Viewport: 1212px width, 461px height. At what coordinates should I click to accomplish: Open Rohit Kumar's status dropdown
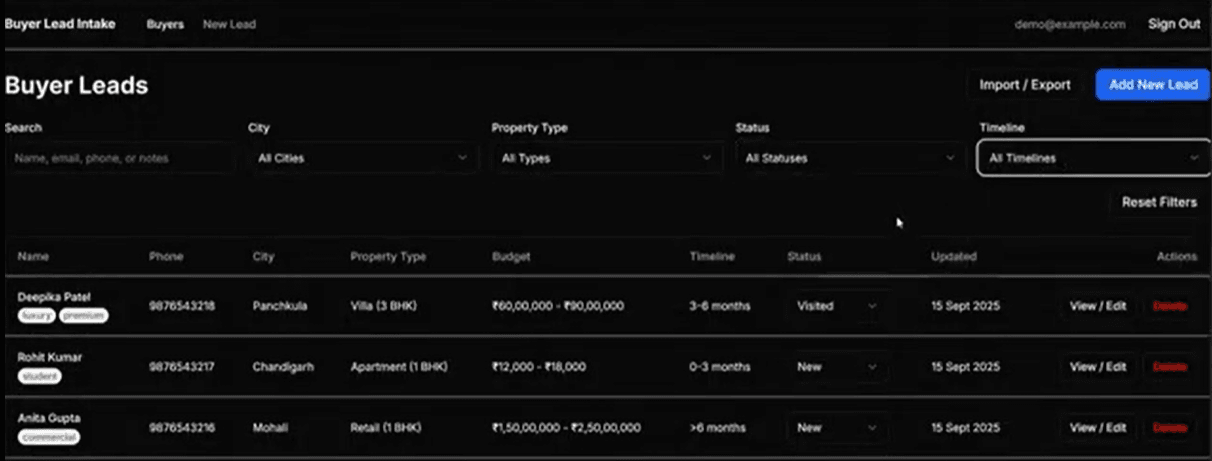coord(836,367)
